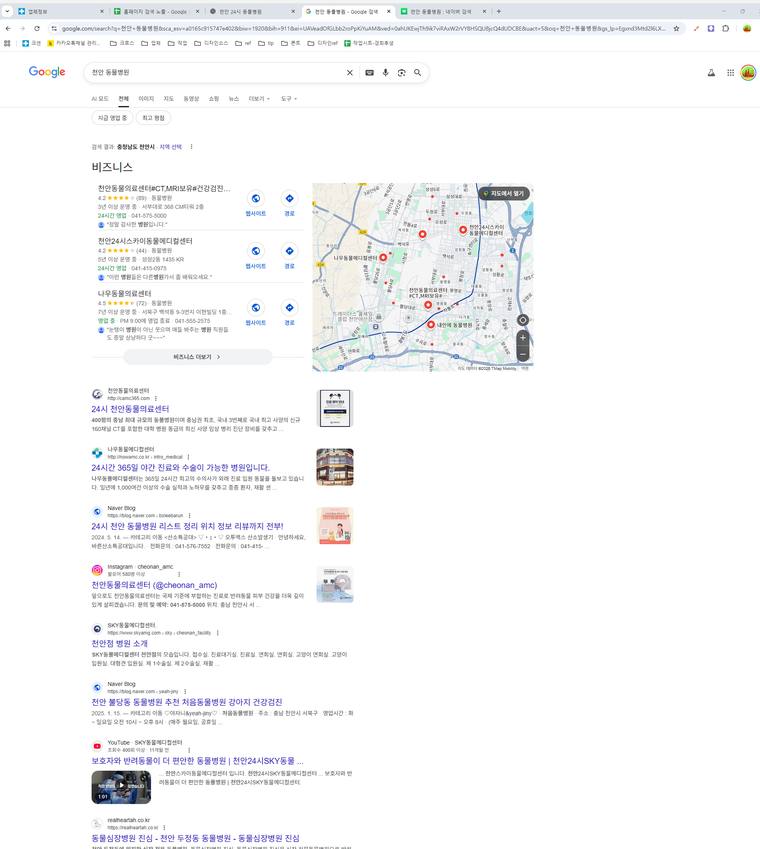Switch to the 동영상 tab

(x=191, y=99)
